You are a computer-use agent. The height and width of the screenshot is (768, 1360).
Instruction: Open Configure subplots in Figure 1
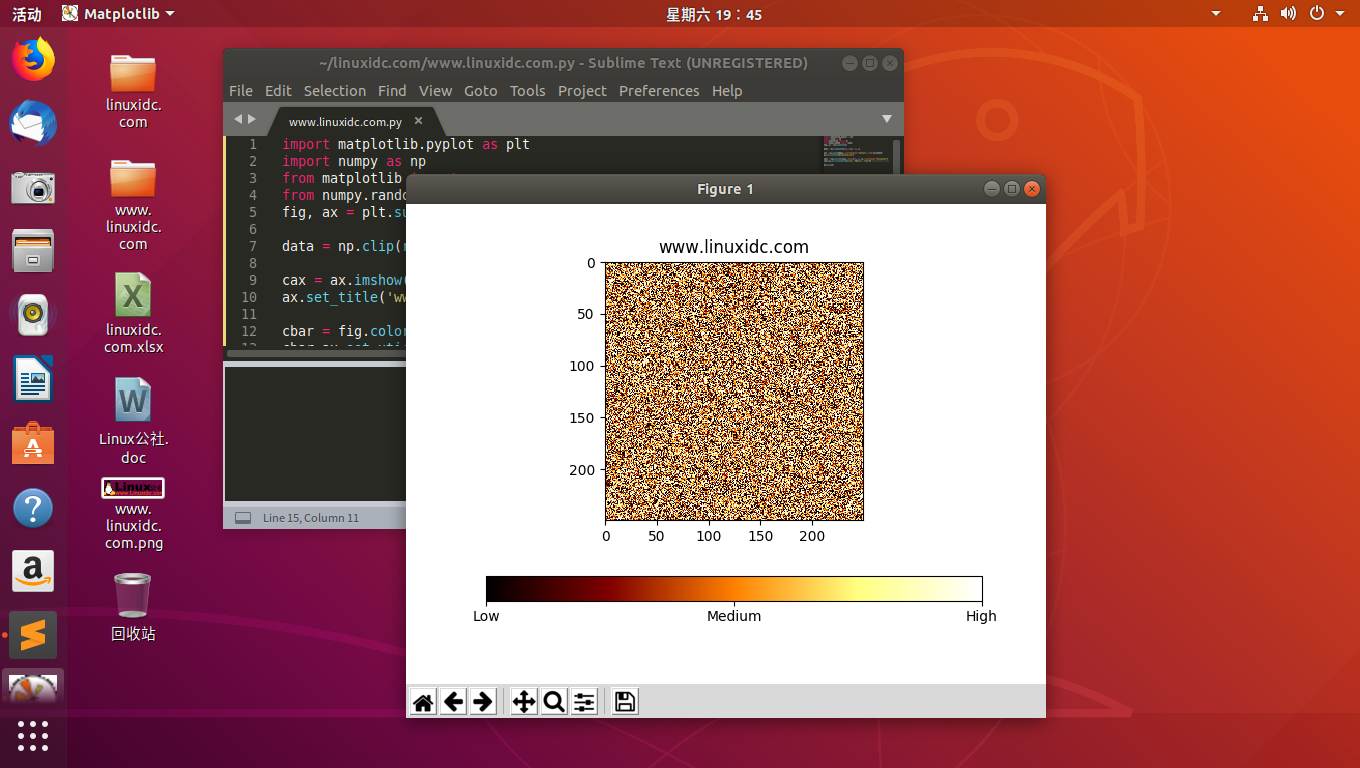coord(584,702)
